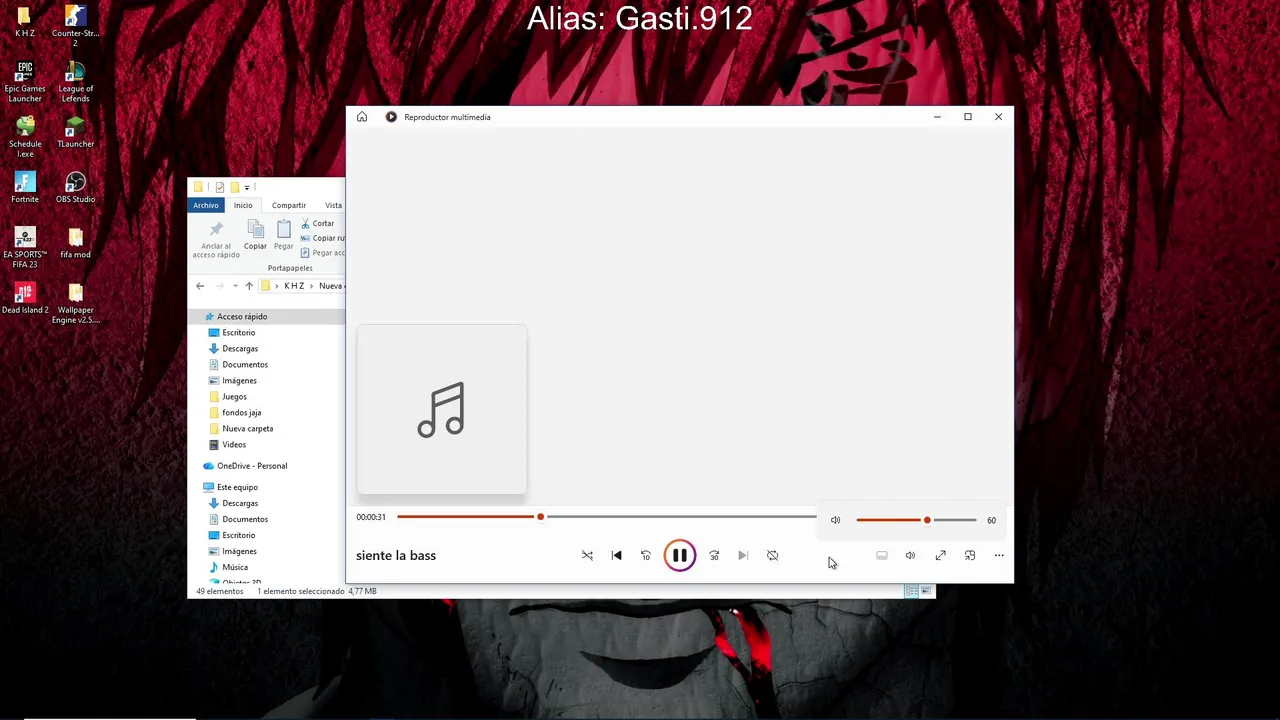Open the Archivo tab in File Explorer
Screen dimensions: 1280x720
click(206, 205)
